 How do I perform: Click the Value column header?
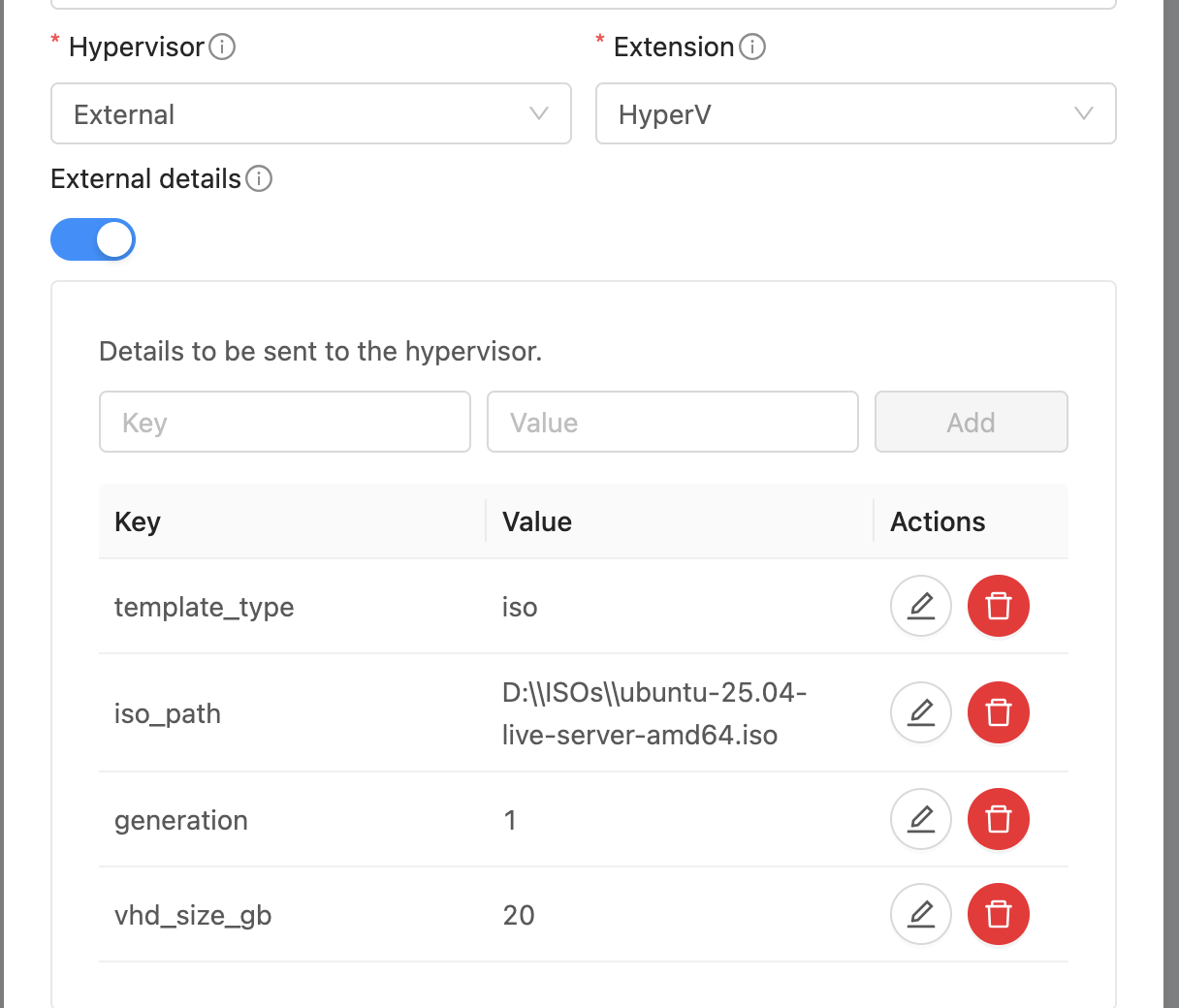pyautogui.click(x=537, y=521)
